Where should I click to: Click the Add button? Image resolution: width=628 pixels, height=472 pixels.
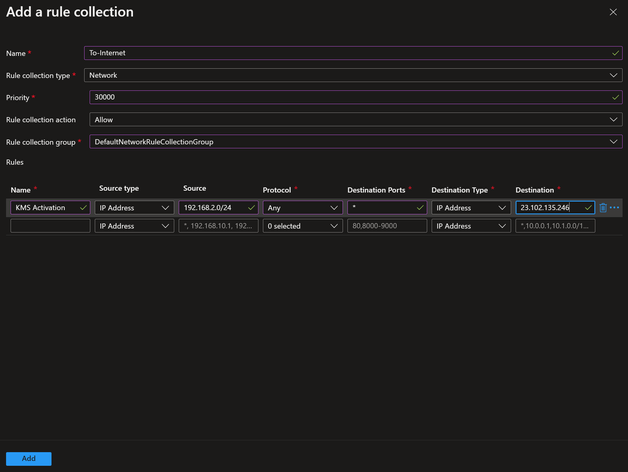29,459
